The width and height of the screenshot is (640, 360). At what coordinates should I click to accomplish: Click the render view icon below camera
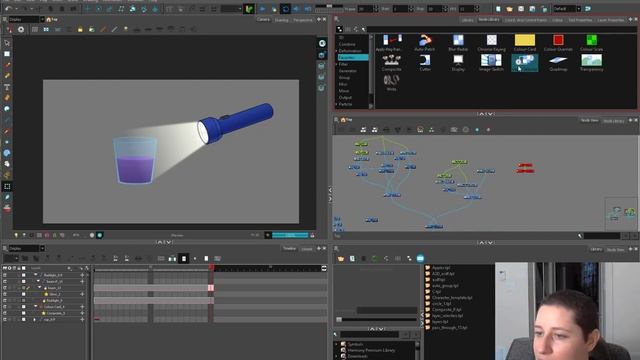pyautogui.click(x=100, y=235)
